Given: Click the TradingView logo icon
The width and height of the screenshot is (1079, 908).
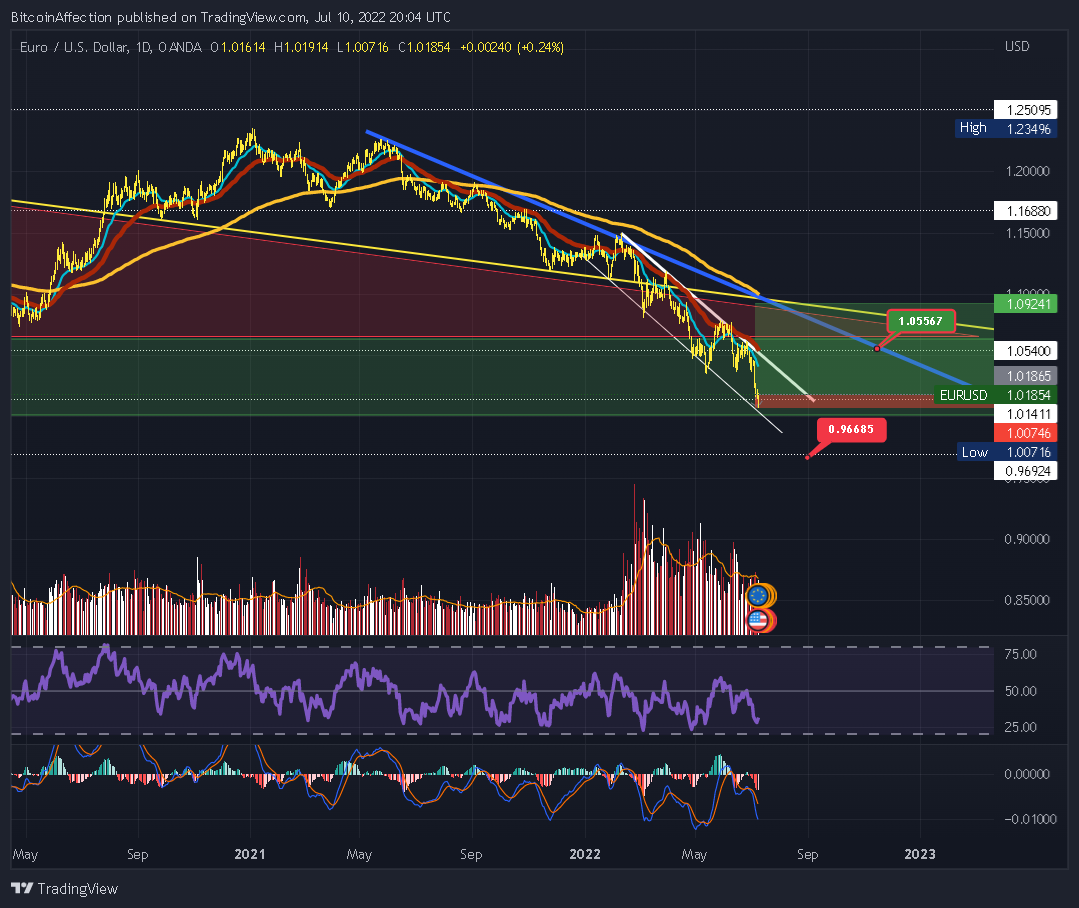Looking at the screenshot, I should (x=22, y=888).
